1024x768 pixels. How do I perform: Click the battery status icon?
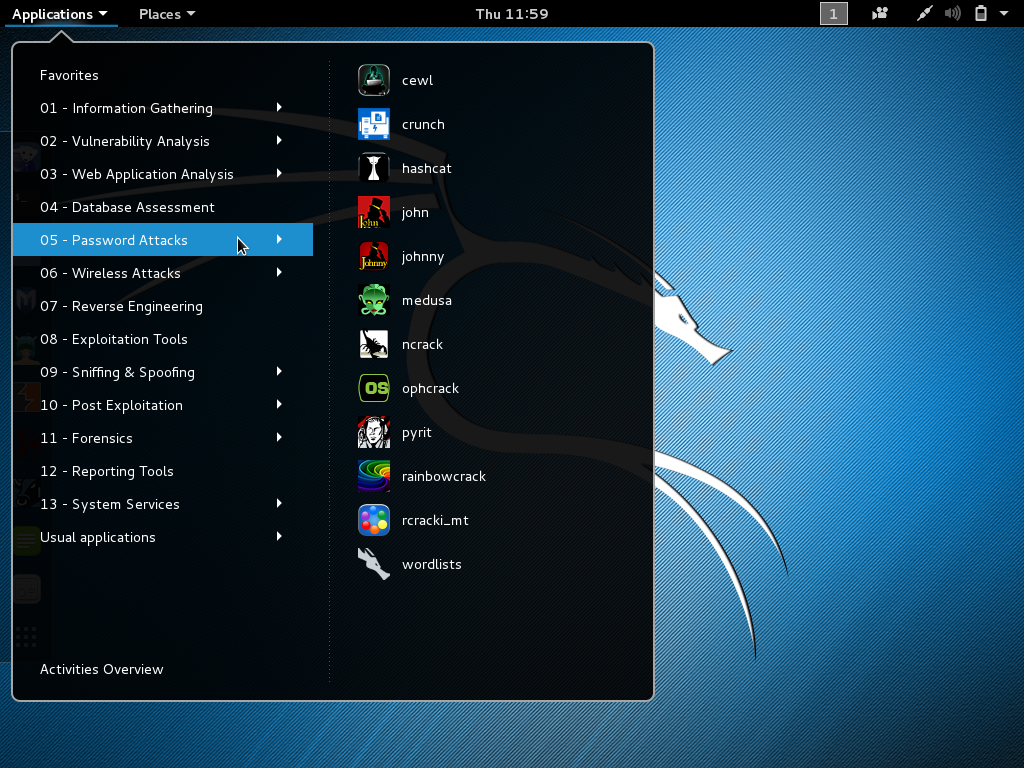pyautogui.click(x=981, y=13)
